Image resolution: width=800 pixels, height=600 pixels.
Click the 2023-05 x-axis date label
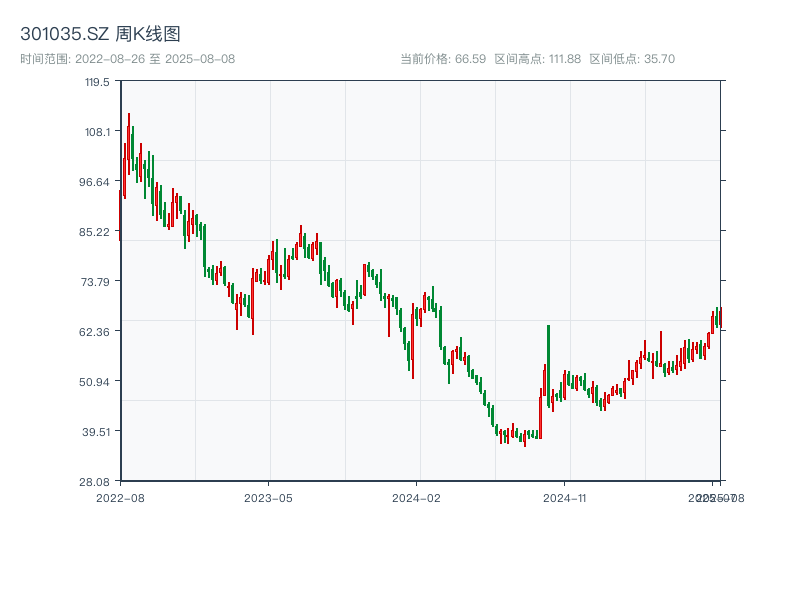pos(268,497)
